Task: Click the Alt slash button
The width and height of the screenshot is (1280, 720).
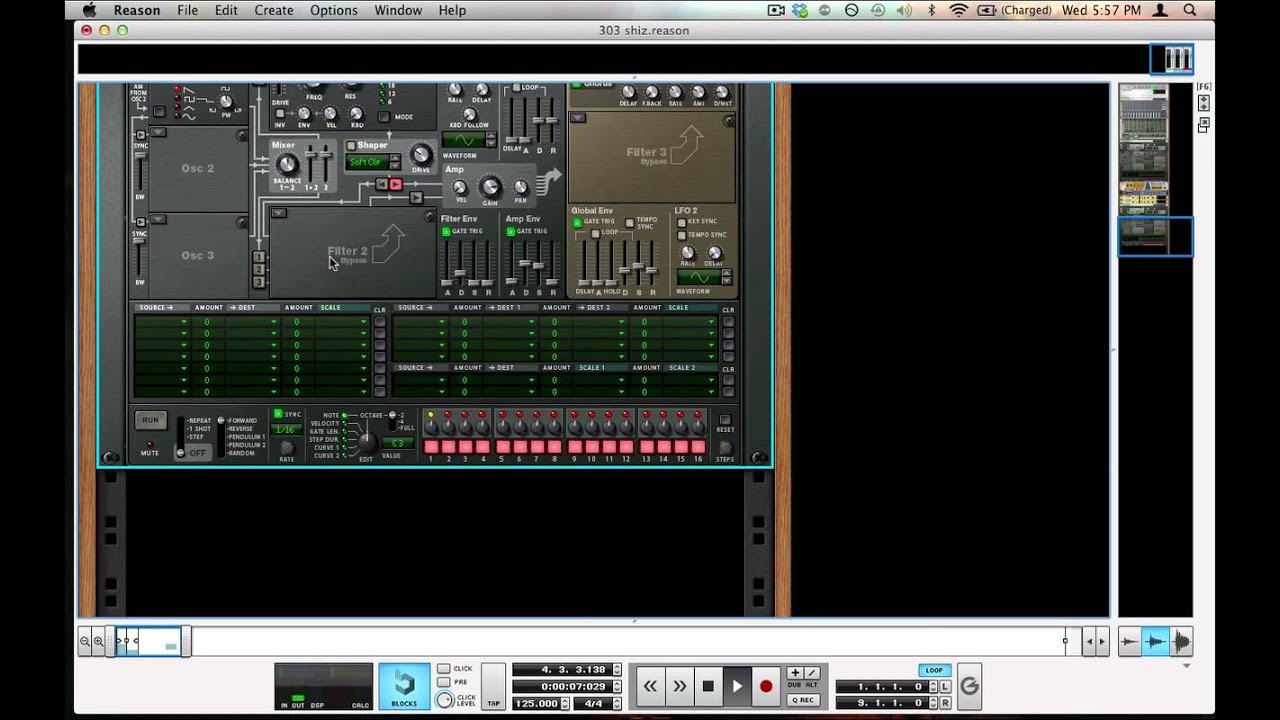Action: [811, 673]
